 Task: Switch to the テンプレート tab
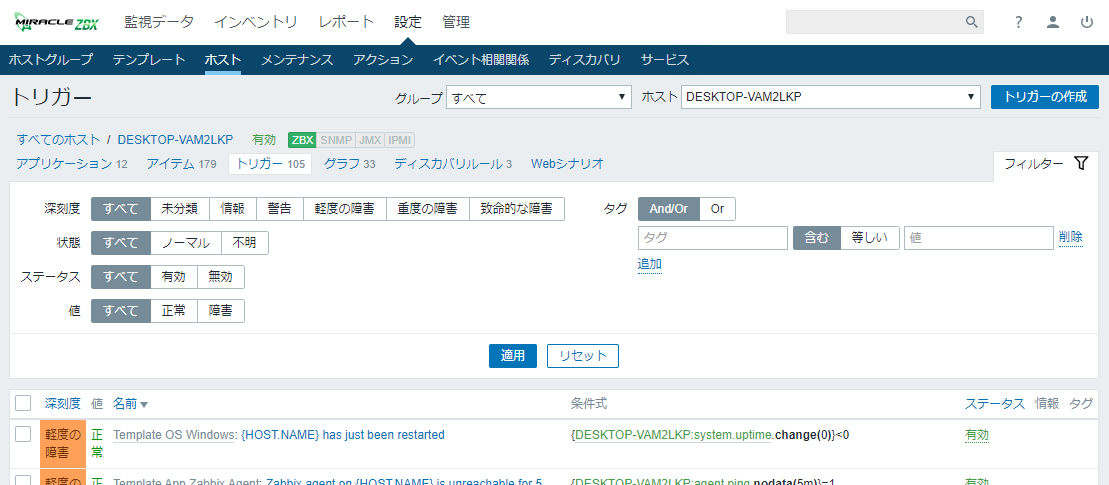[149, 60]
